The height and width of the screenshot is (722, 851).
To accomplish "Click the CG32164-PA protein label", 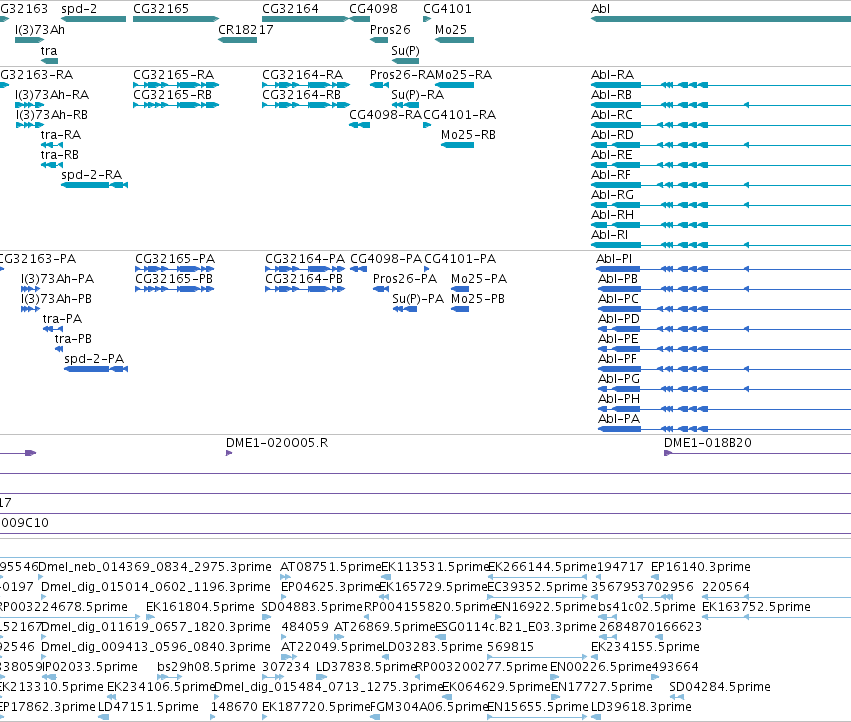I will pos(305,259).
